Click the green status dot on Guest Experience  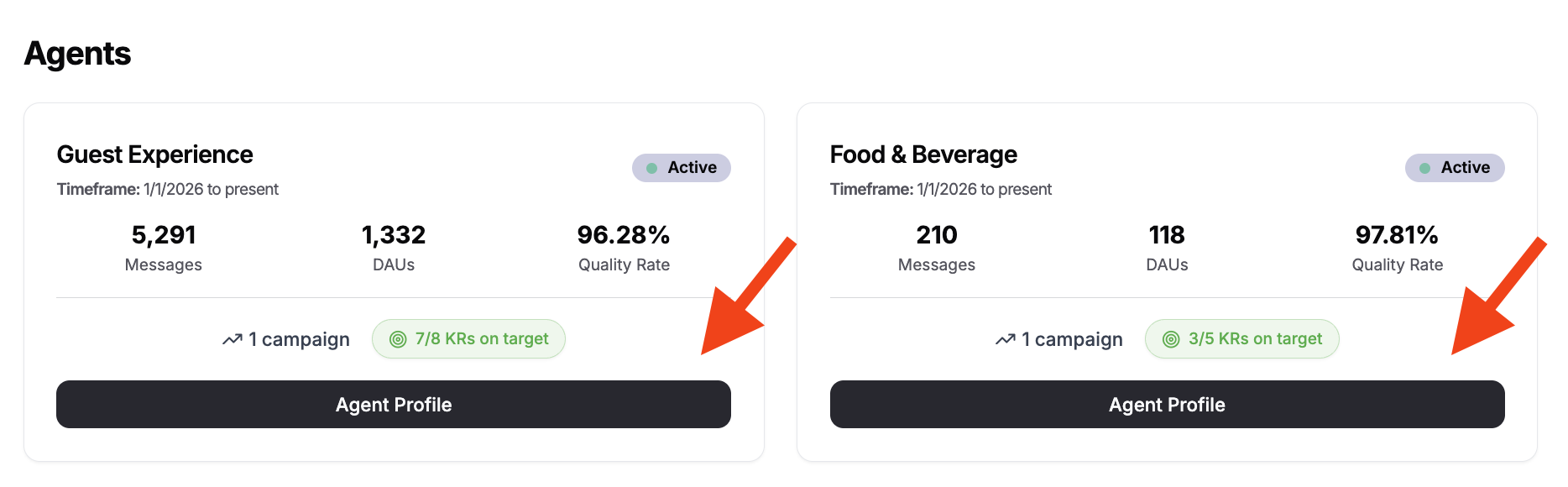[x=651, y=168]
